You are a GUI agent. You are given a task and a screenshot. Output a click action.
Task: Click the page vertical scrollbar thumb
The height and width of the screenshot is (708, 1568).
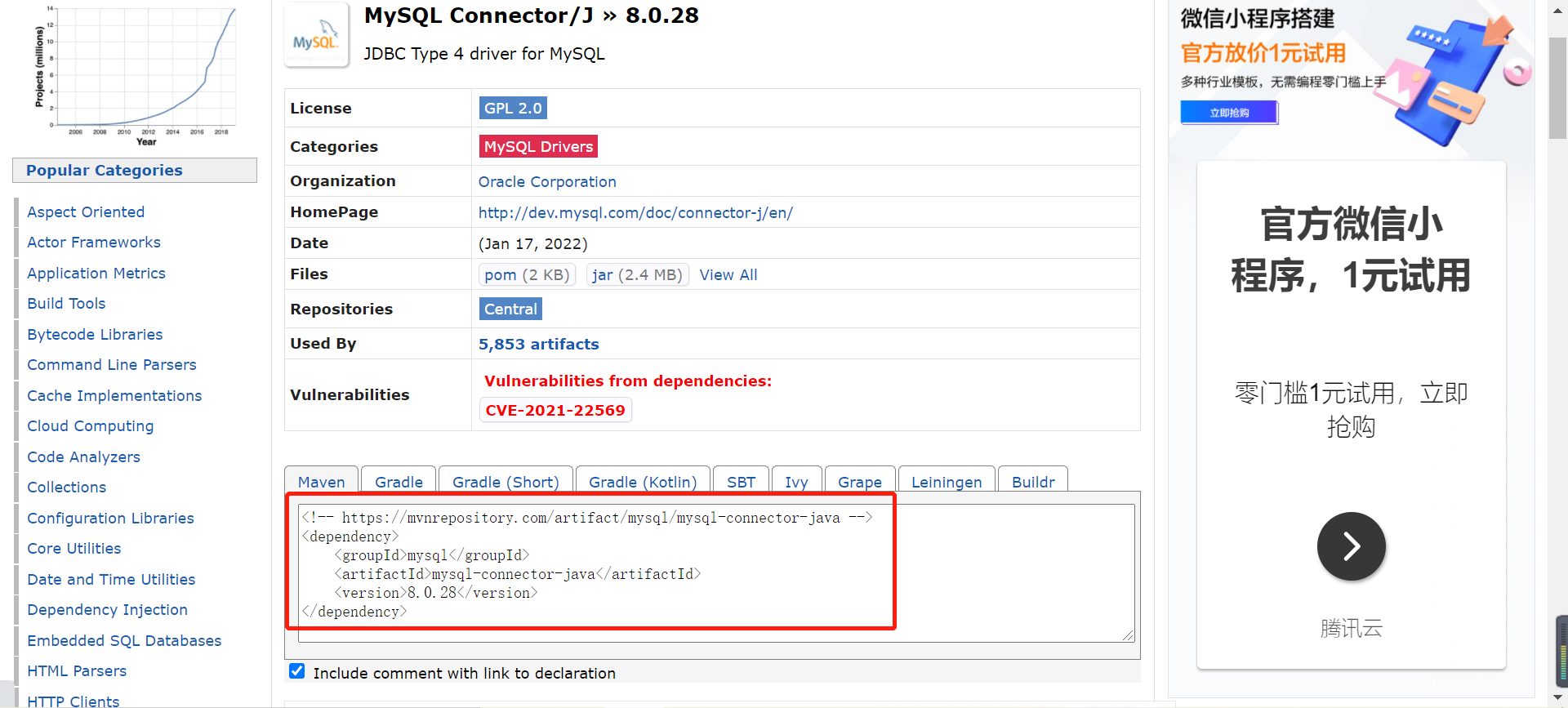tap(1557, 87)
